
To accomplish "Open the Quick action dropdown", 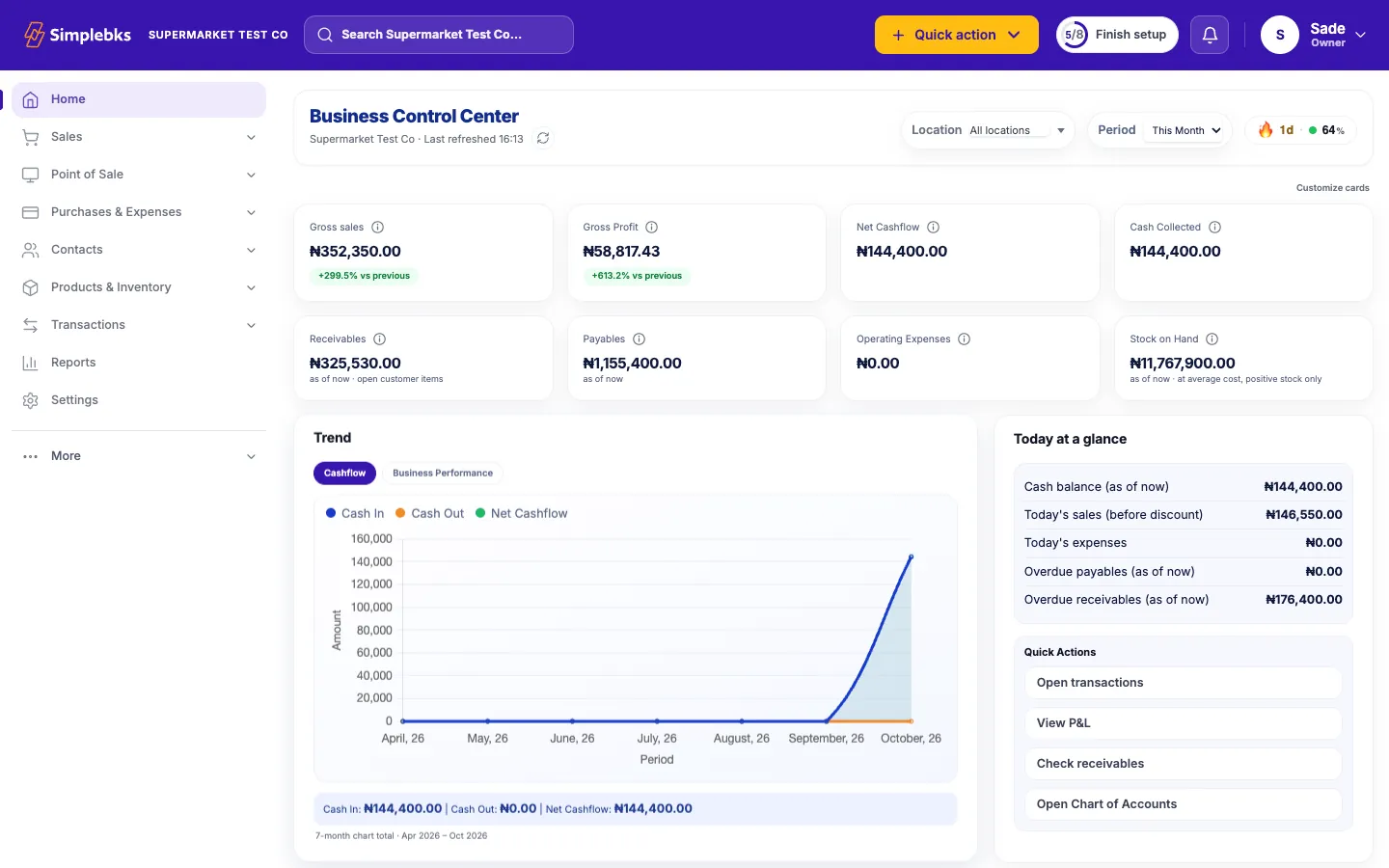I will [957, 35].
